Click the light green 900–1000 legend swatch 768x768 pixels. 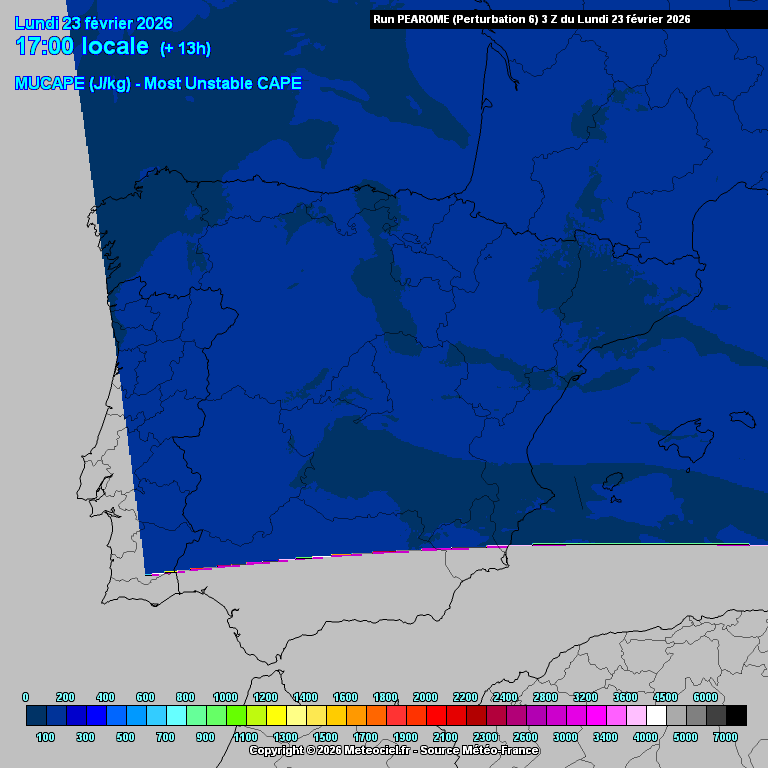point(216,716)
